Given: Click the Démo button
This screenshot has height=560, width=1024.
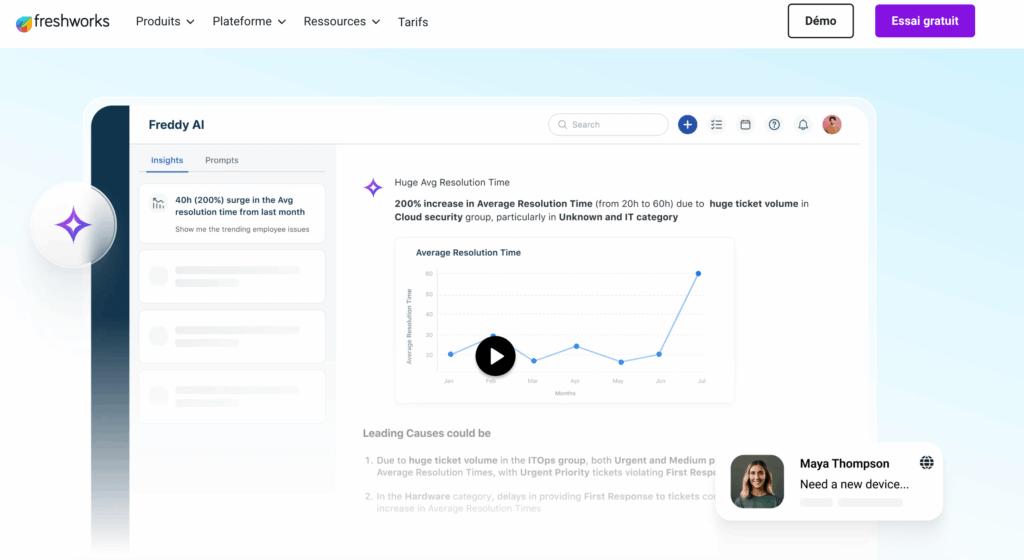Looking at the screenshot, I should pos(820,21).
